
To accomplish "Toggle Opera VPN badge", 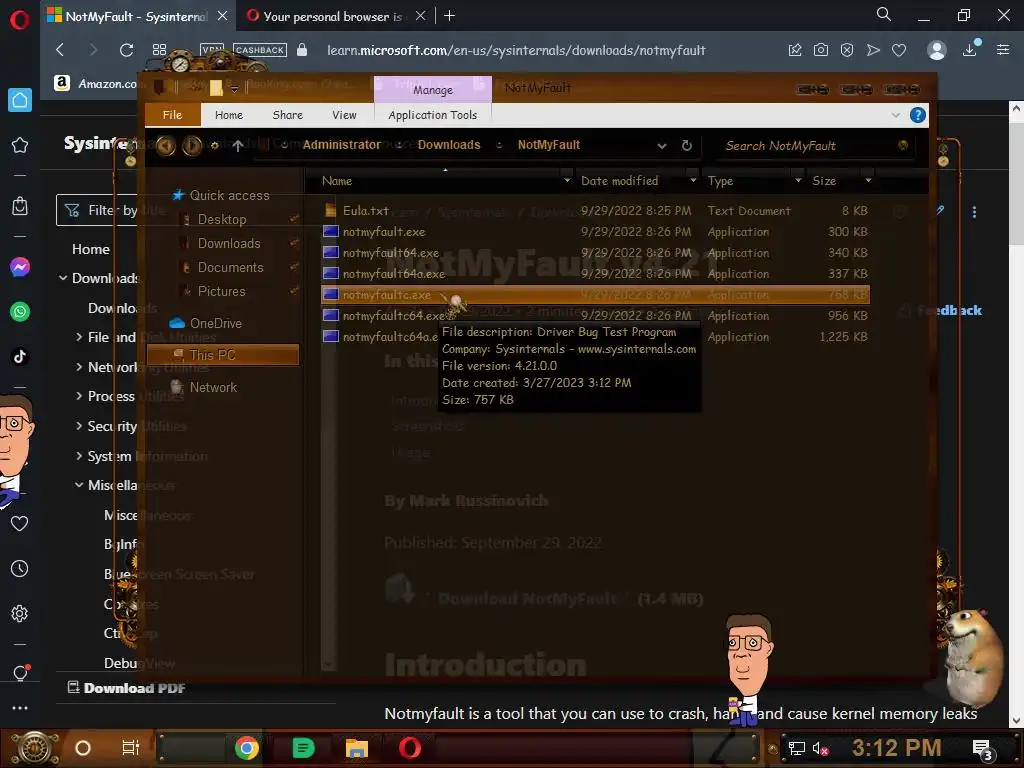I will [212, 50].
